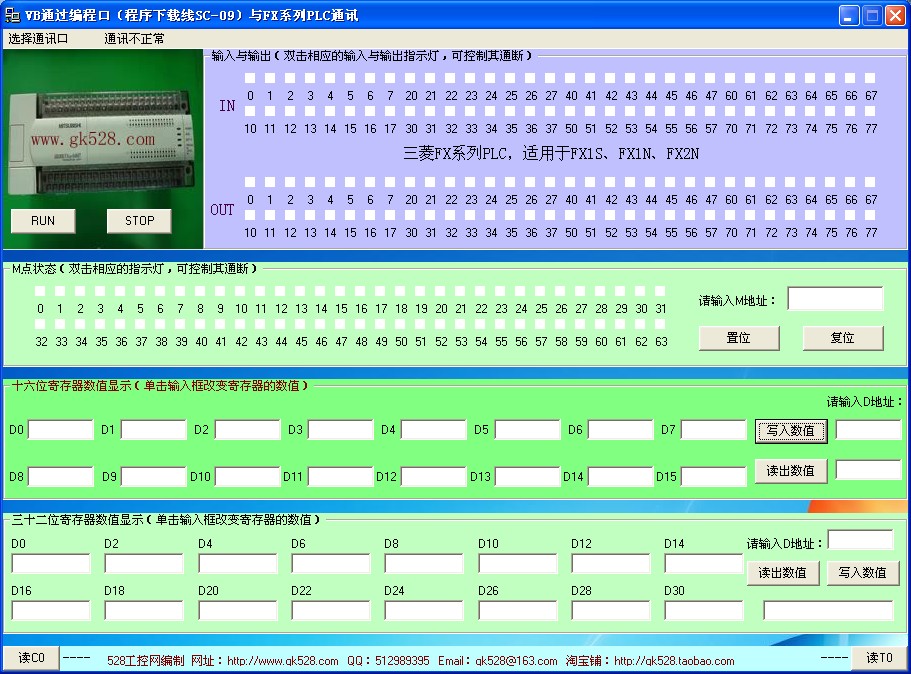Toggle the OUT indicator light for output 67
Image resolution: width=911 pixels, height=674 pixels.
[x=870, y=182]
